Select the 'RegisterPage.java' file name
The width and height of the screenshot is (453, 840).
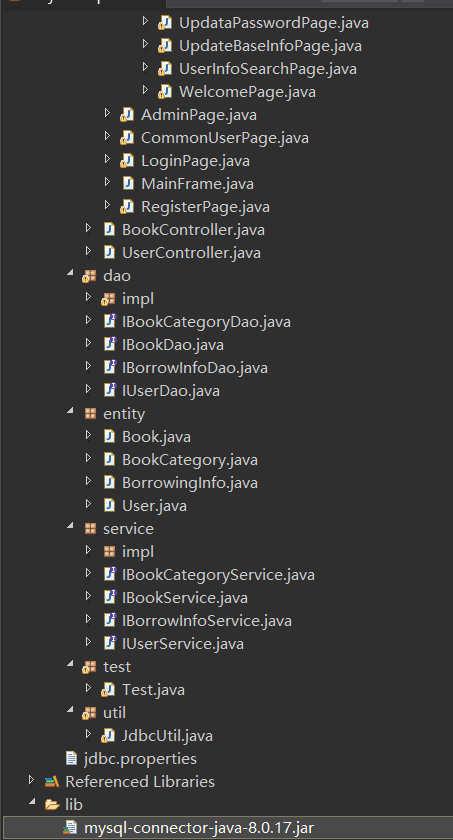(x=206, y=207)
